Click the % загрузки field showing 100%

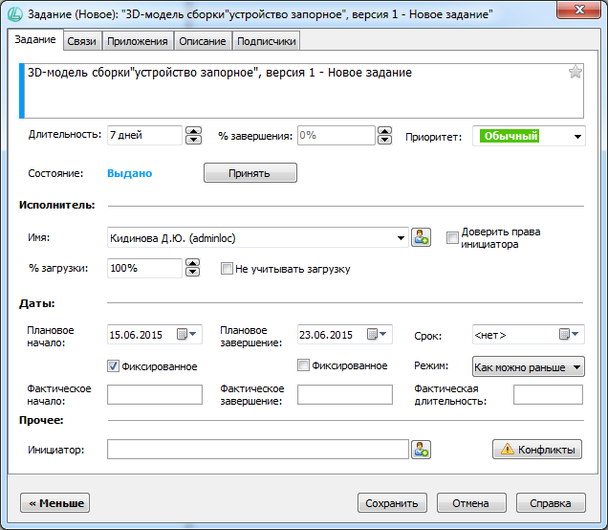click(145, 268)
